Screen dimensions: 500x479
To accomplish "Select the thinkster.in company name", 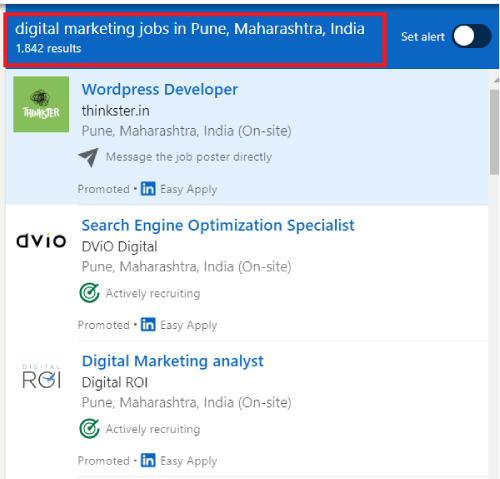I will [x=115, y=111].
